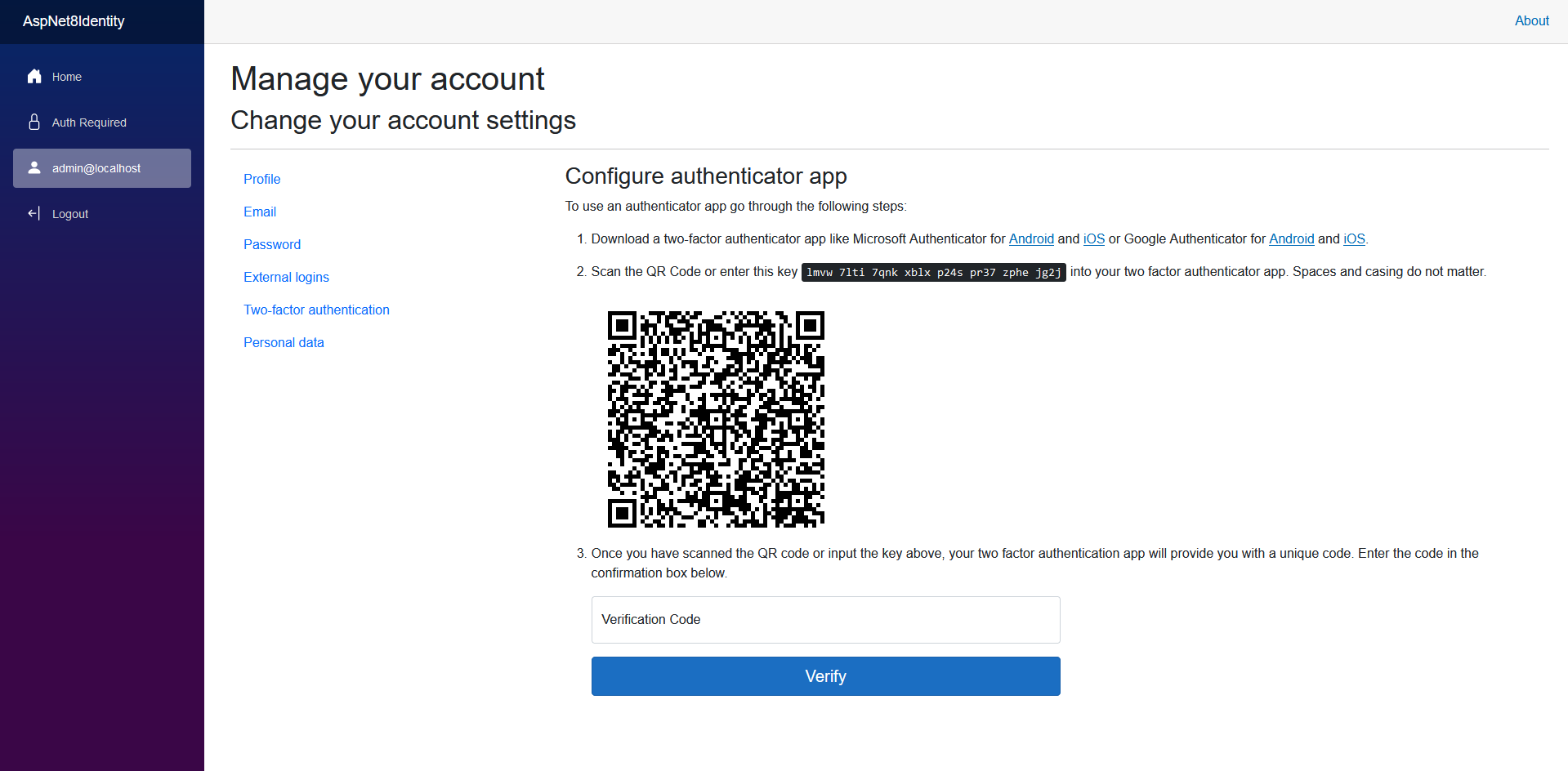Select External logins in account menu
This screenshot has width=1568, height=771.
click(x=286, y=277)
